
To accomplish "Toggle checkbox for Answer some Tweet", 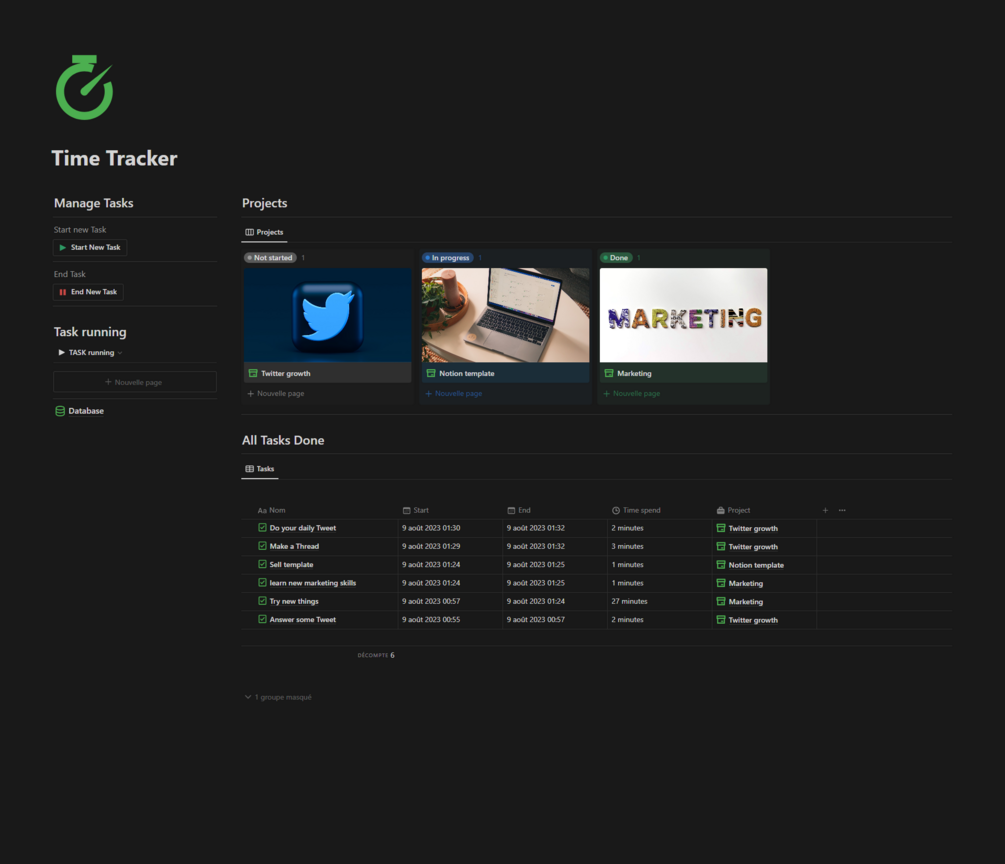I will coord(262,619).
